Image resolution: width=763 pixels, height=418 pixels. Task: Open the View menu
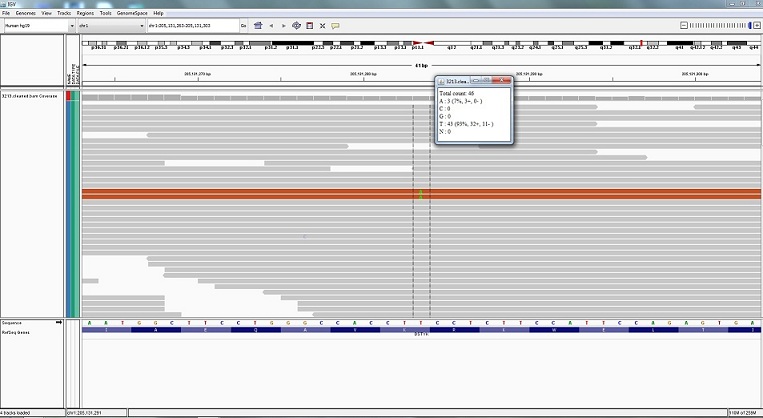[46, 13]
